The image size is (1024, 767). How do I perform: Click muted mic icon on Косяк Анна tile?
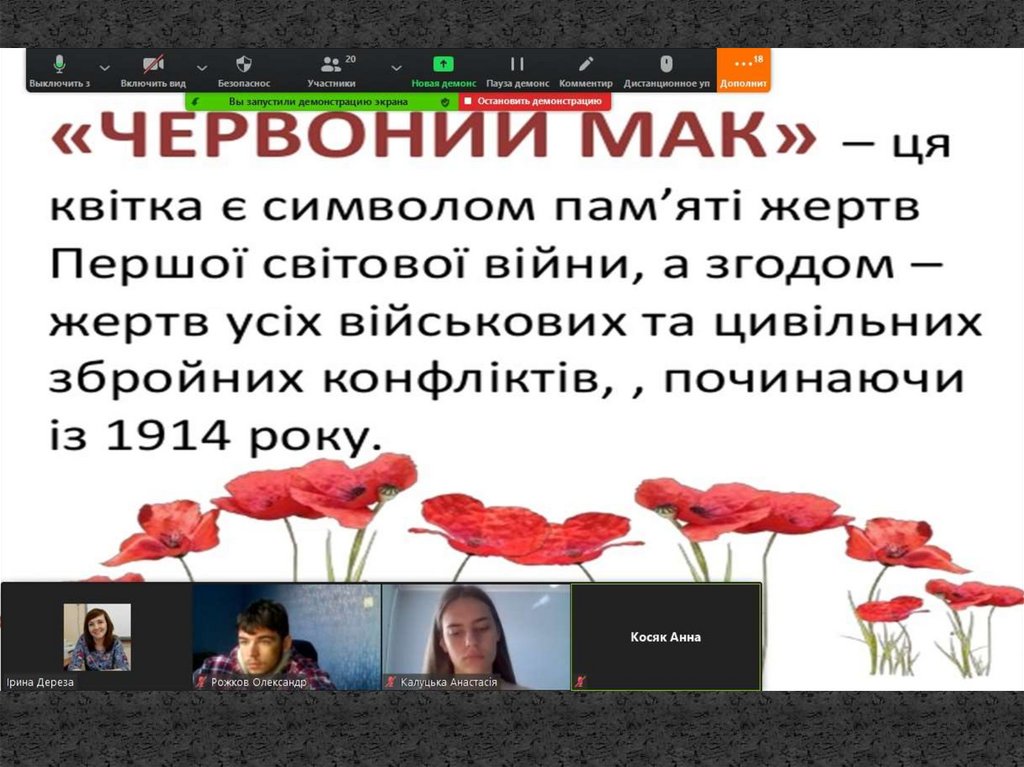tap(580, 681)
